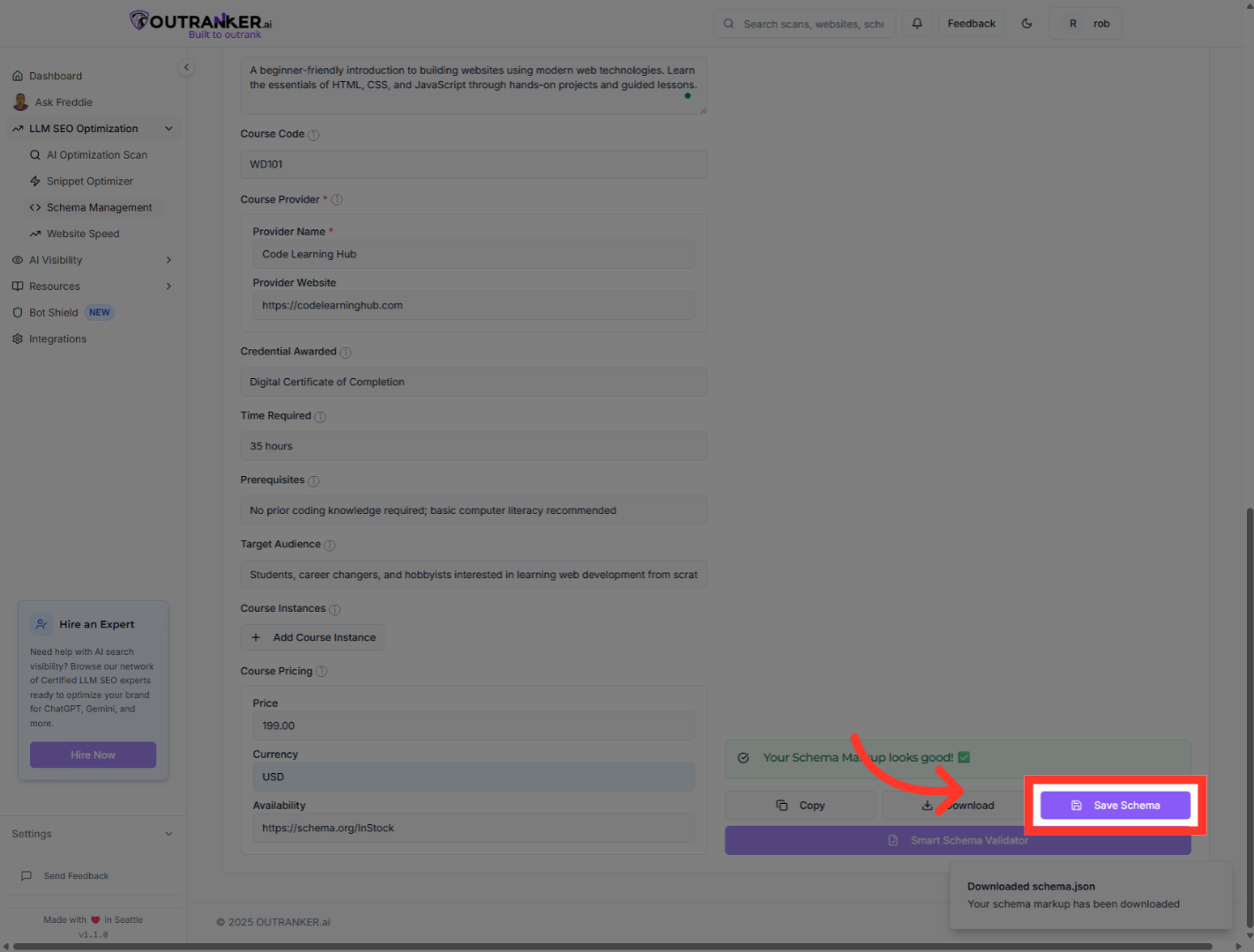Click the Copy icon next to Download
This screenshot has height=952, width=1254.
tap(783, 805)
